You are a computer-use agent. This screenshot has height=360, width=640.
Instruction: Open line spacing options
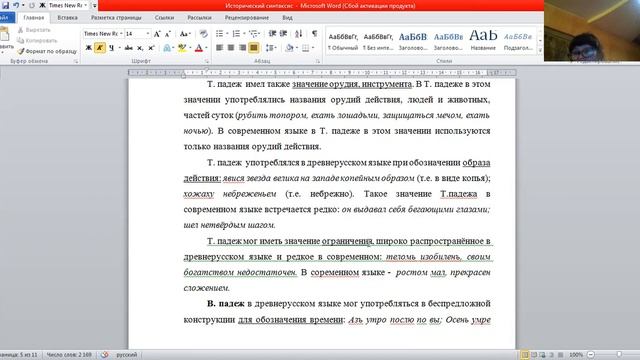click(271, 48)
